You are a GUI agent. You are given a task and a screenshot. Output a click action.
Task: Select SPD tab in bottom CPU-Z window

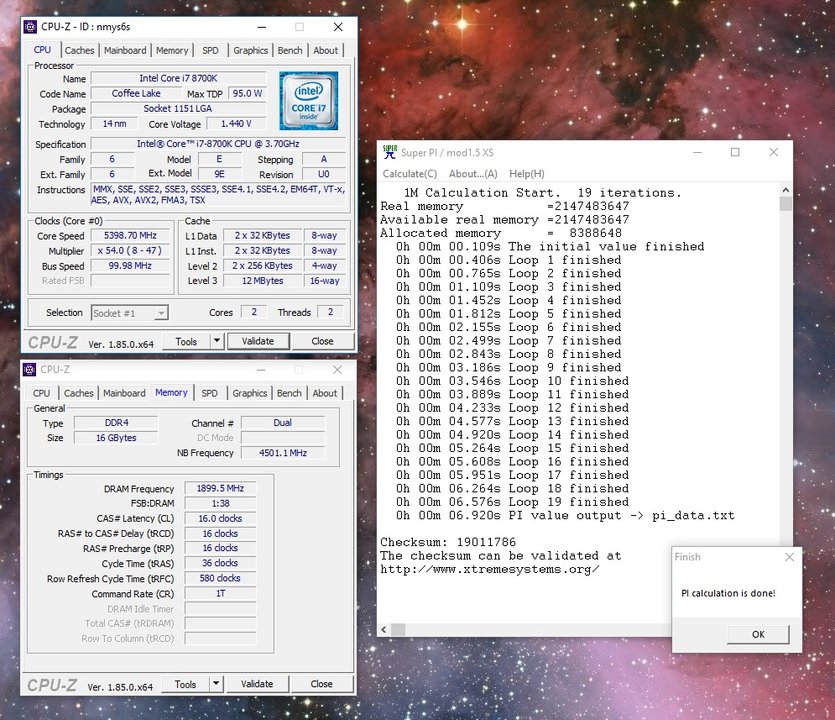(209, 393)
